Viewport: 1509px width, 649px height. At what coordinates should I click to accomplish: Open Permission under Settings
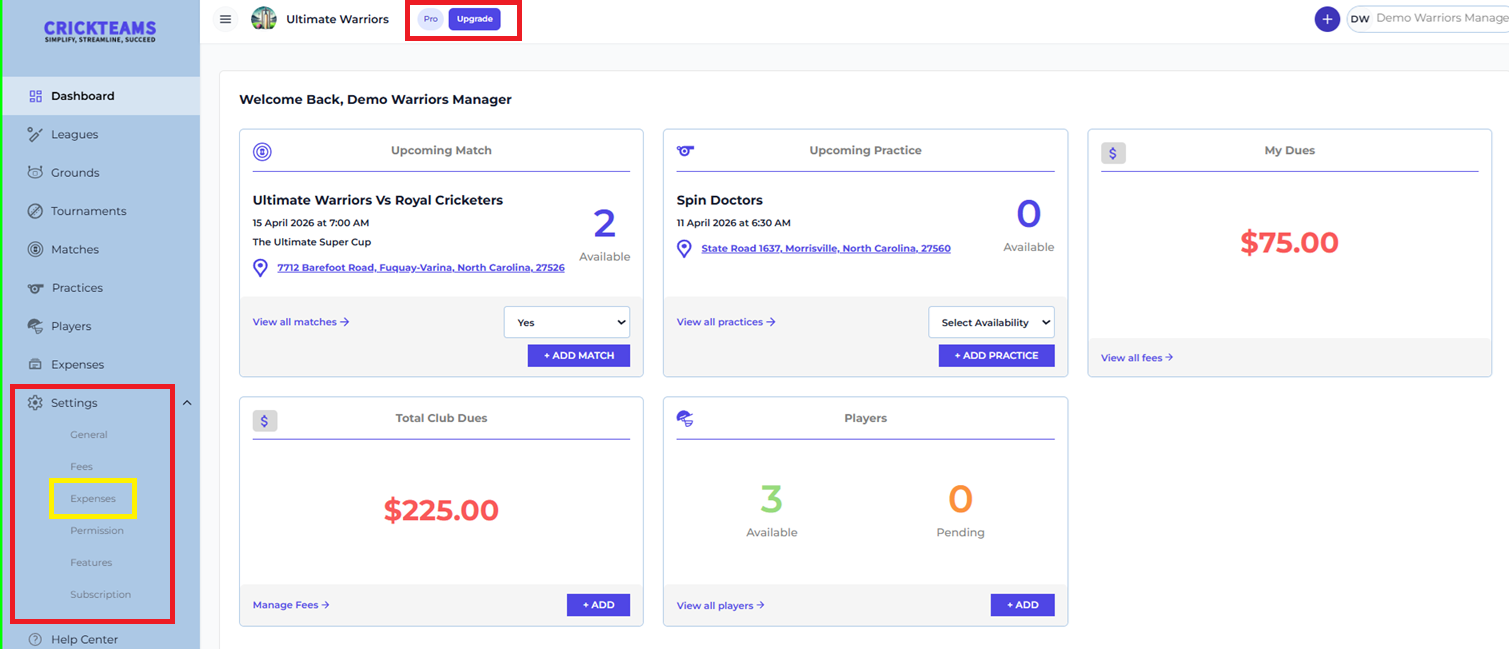(97, 531)
